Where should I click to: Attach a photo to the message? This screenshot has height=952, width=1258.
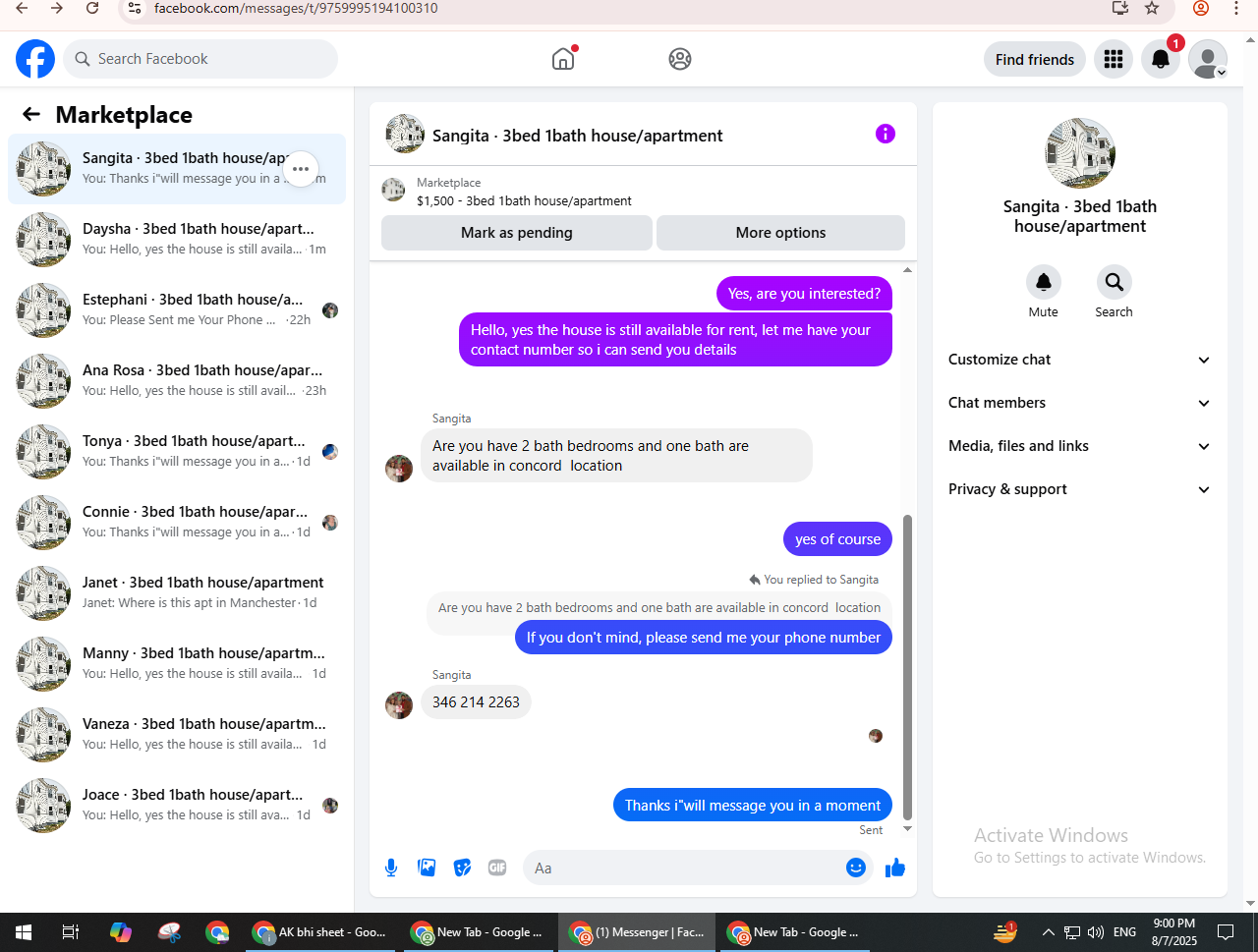coord(427,868)
